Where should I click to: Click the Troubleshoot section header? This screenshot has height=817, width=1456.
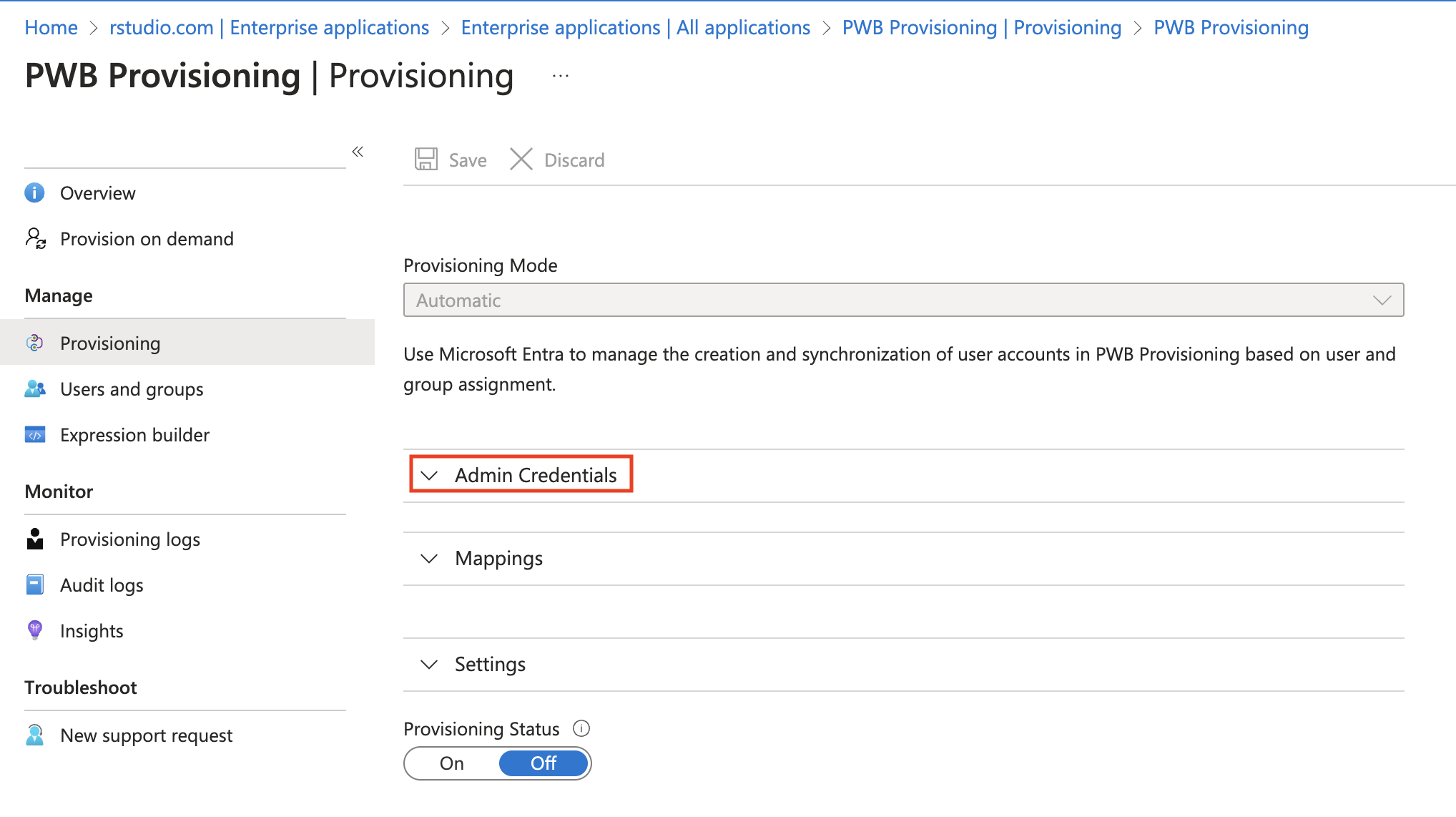click(x=80, y=688)
